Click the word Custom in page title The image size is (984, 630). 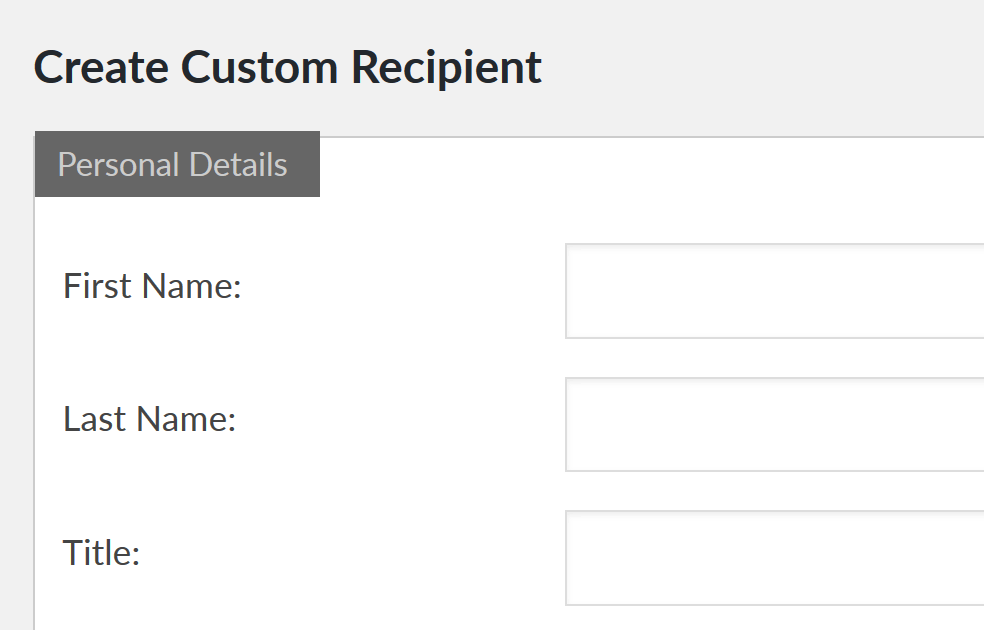pyautogui.click(x=259, y=68)
